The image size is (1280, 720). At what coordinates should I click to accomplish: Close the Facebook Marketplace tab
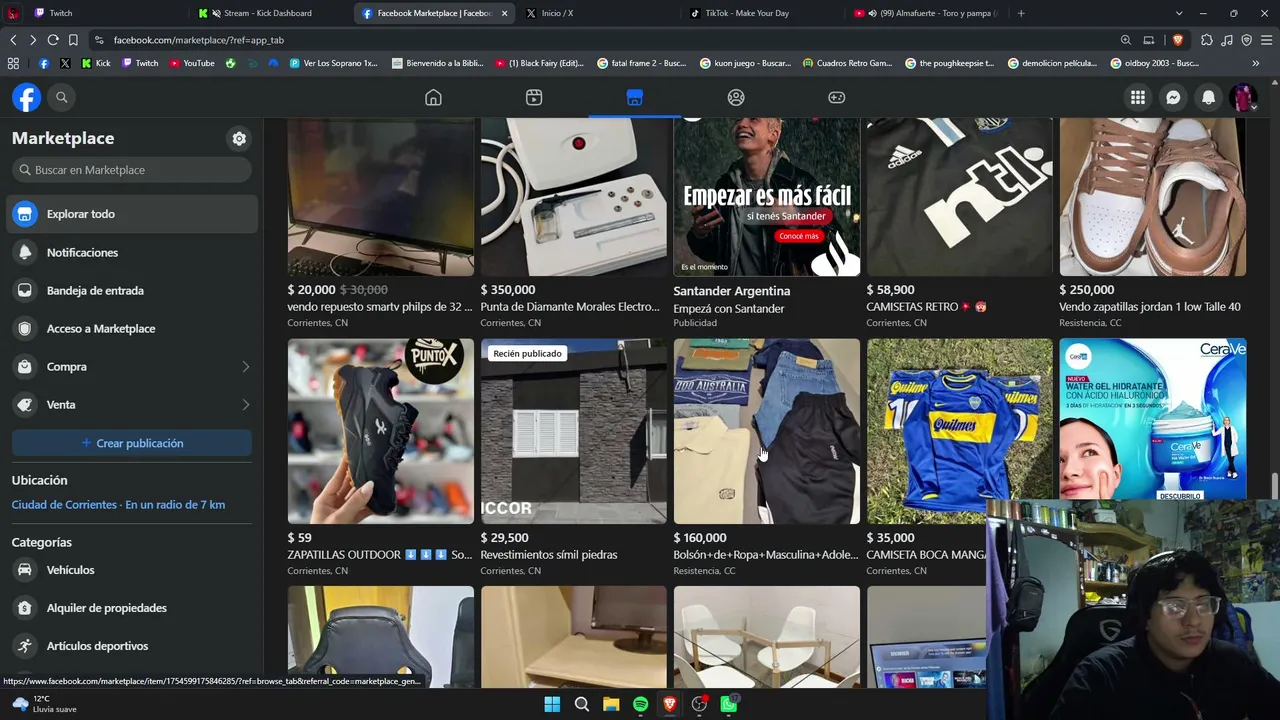coord(504,13)
